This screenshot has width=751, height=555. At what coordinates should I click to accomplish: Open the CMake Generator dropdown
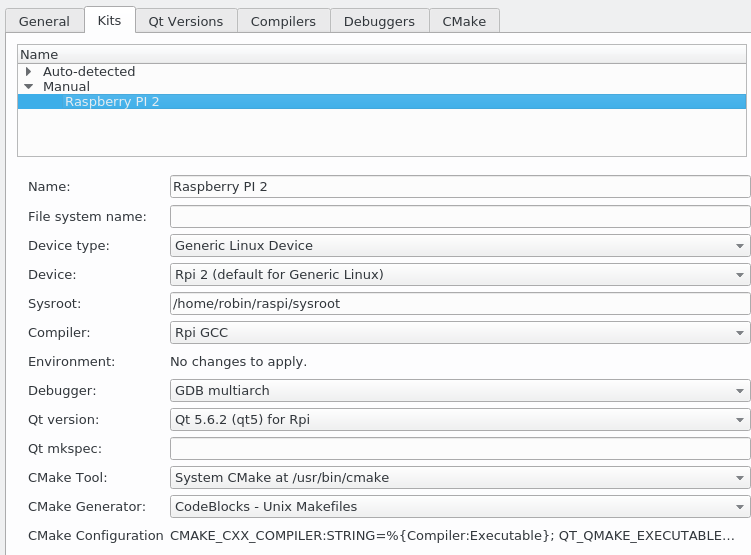460,506
